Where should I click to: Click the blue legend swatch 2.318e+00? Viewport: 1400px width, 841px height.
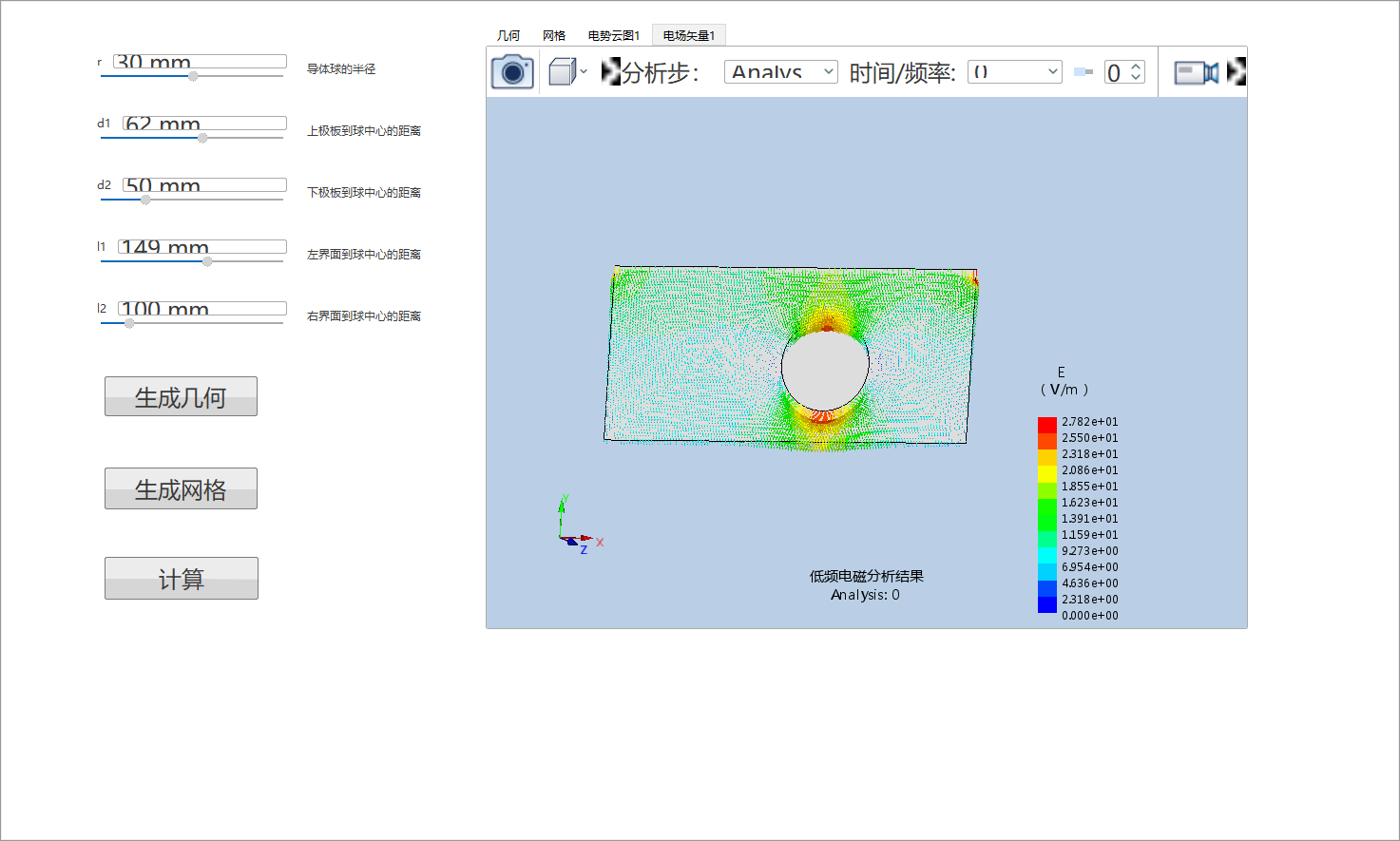coord(1047,604)
